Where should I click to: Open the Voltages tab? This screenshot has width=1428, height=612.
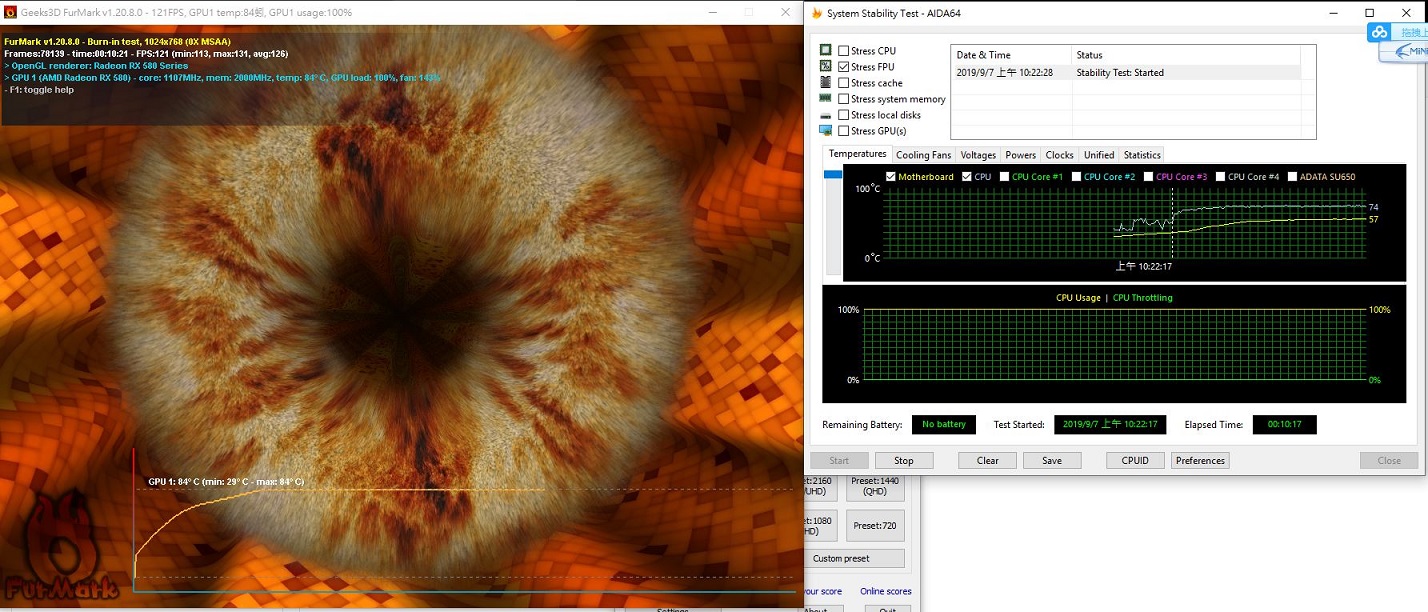click(x=978, y=155)
